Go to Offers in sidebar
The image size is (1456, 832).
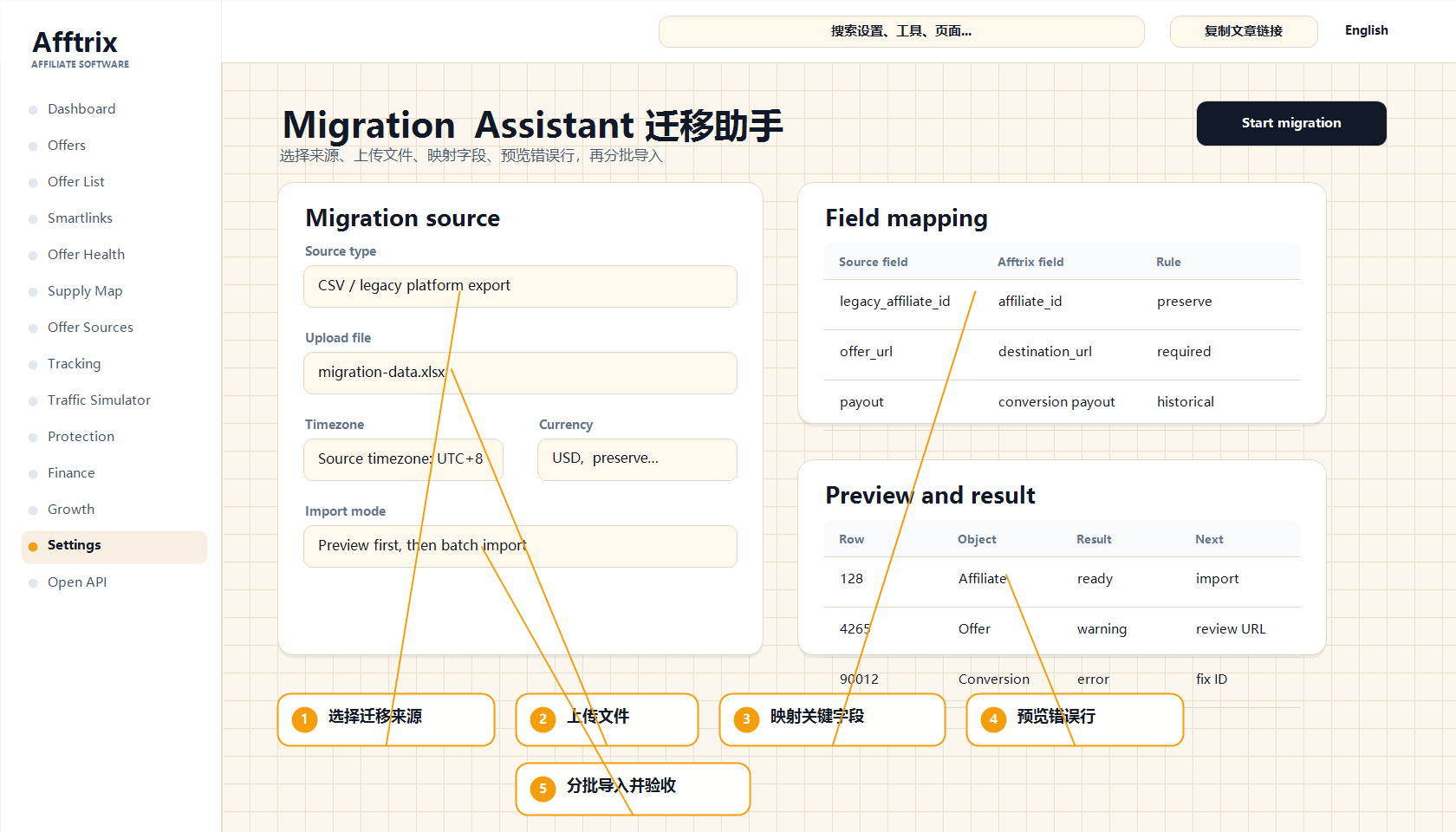click(x=67, y=146)
